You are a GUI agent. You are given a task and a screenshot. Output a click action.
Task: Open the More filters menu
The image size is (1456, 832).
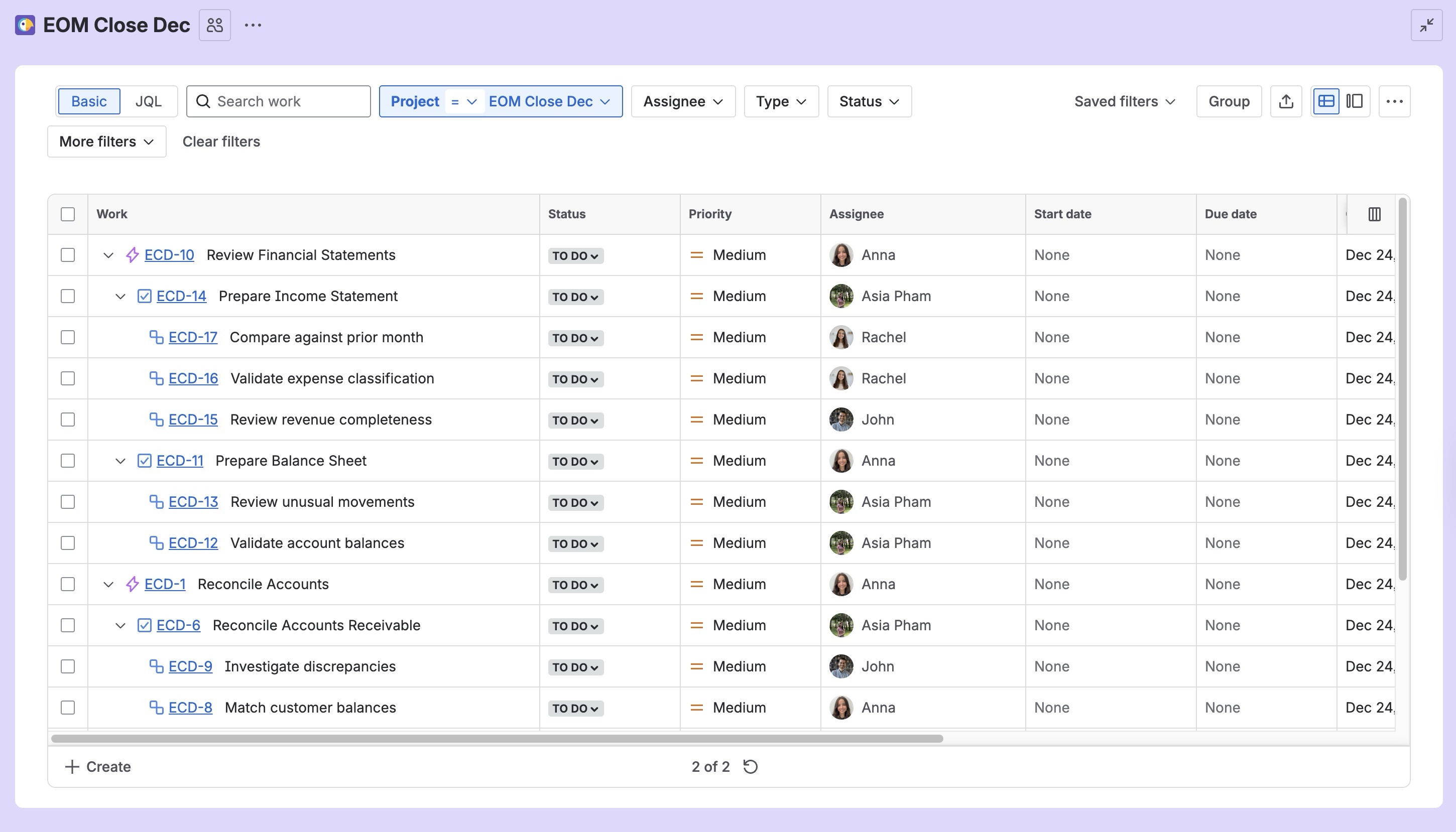coord(106,141)
